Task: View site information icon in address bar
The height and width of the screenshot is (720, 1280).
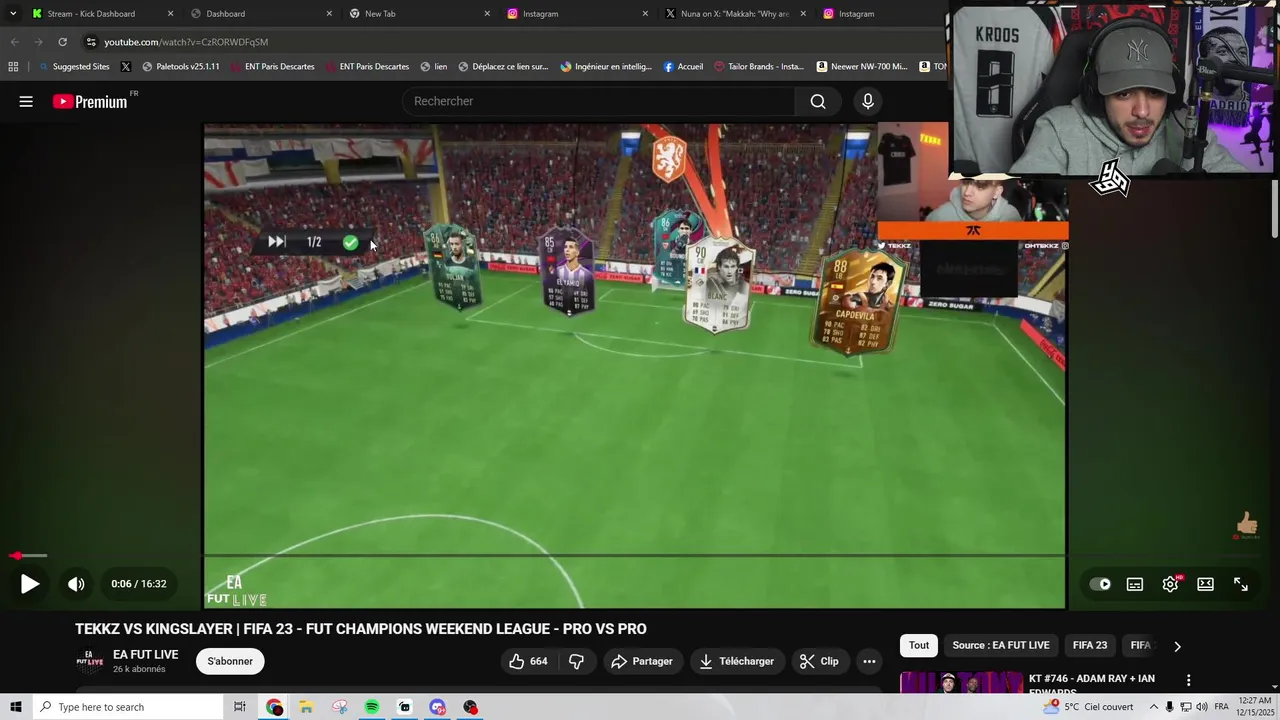Action: [91, 42]
